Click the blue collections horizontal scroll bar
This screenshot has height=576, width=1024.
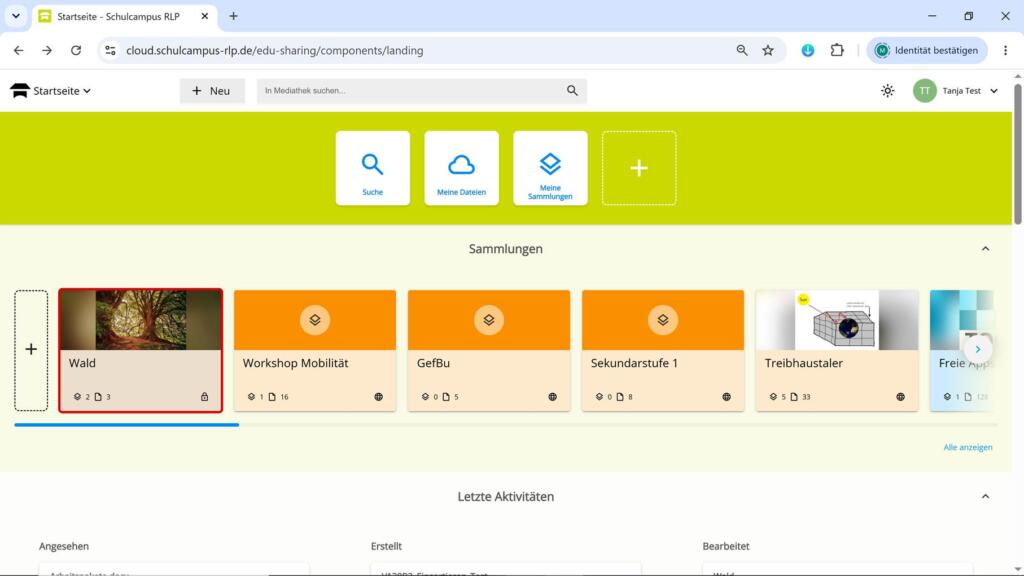(x=127, y=425)
